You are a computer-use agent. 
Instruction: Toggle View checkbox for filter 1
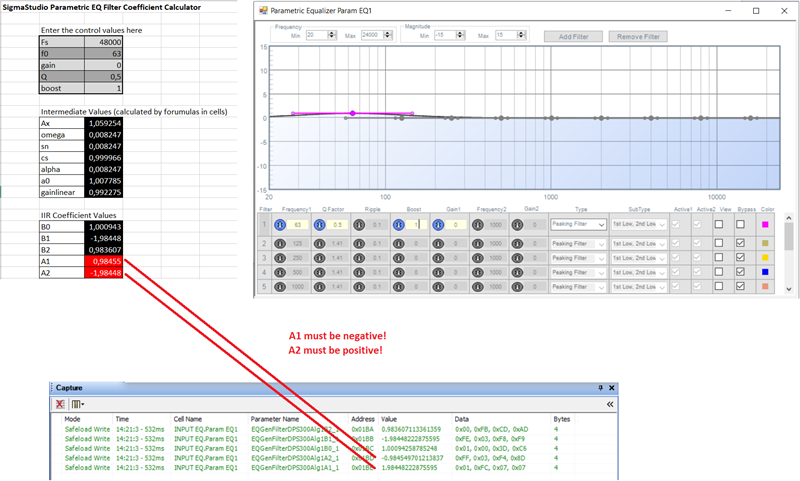(718, 224)
